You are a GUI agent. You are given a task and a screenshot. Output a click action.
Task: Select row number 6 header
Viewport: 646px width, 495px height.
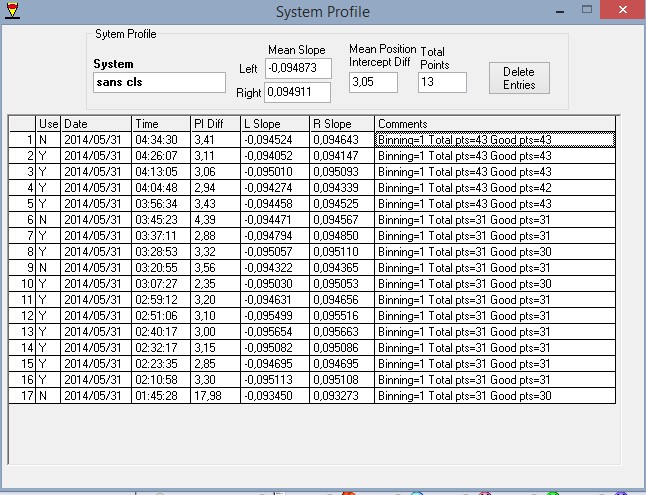coord(22,220)
